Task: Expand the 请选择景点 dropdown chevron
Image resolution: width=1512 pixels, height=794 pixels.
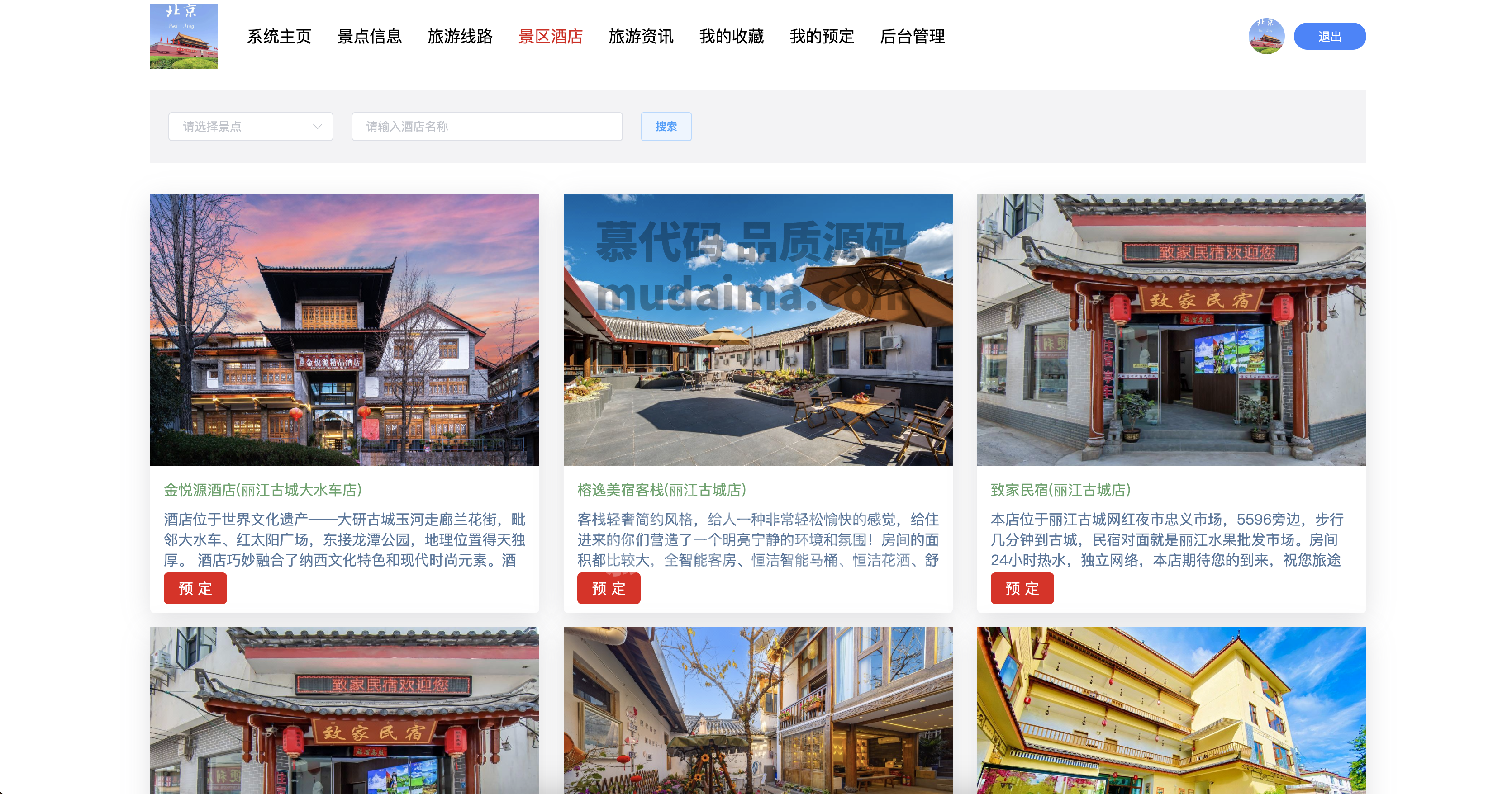Action: (318, 126)
